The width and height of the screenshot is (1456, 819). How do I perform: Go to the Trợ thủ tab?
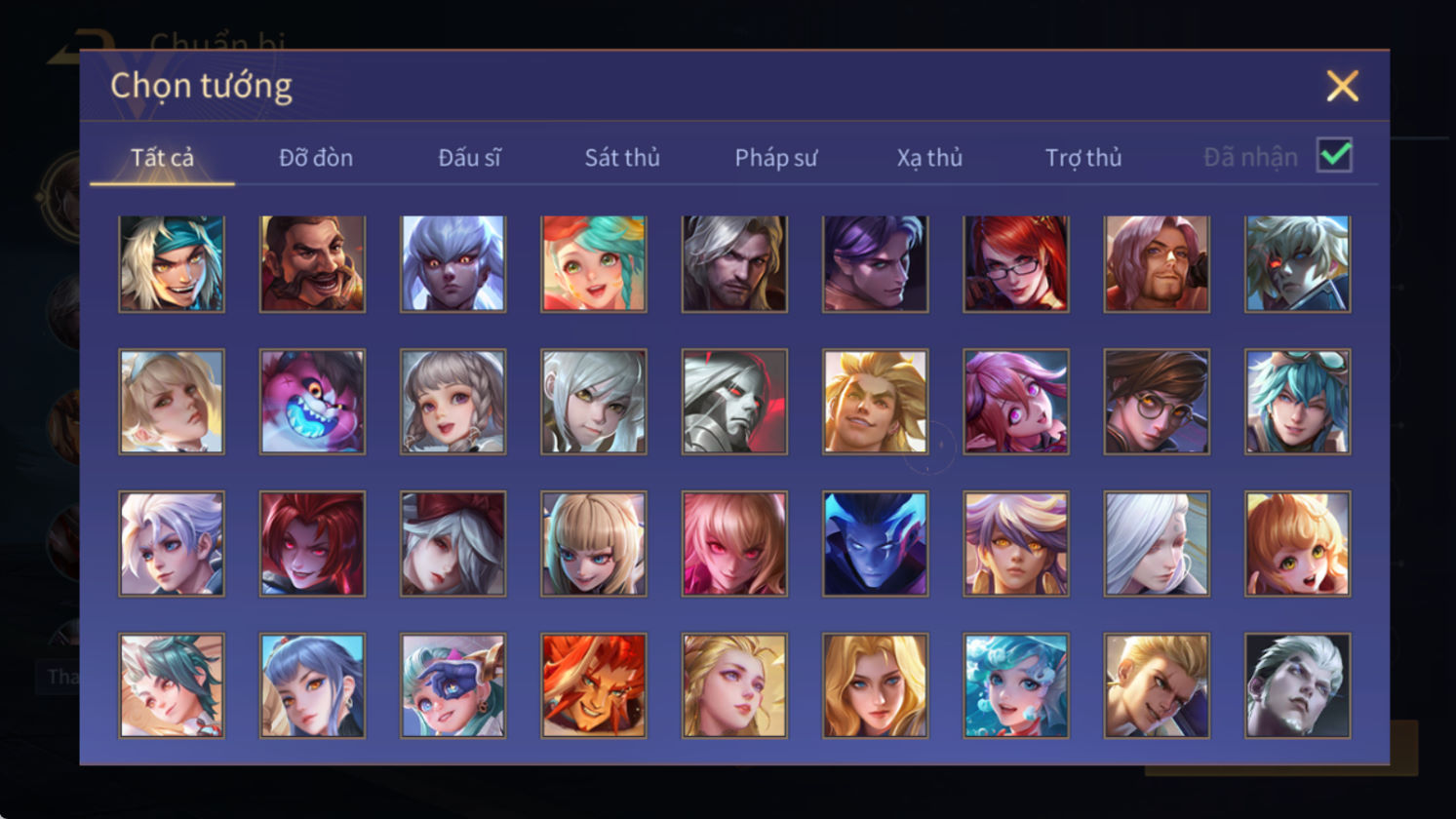pos(1083,157)
